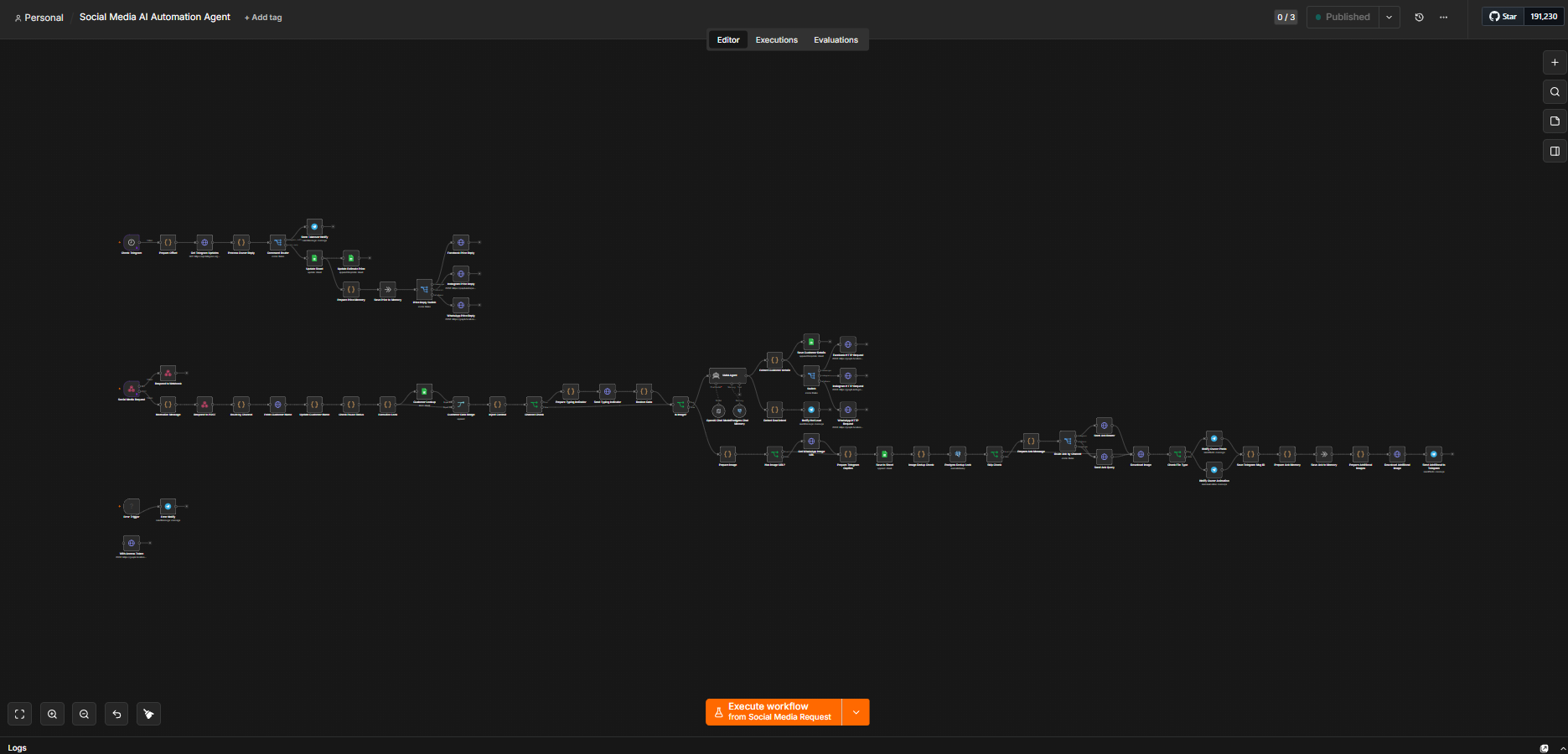Open the workflow more-options menu

click(1443, 17)
